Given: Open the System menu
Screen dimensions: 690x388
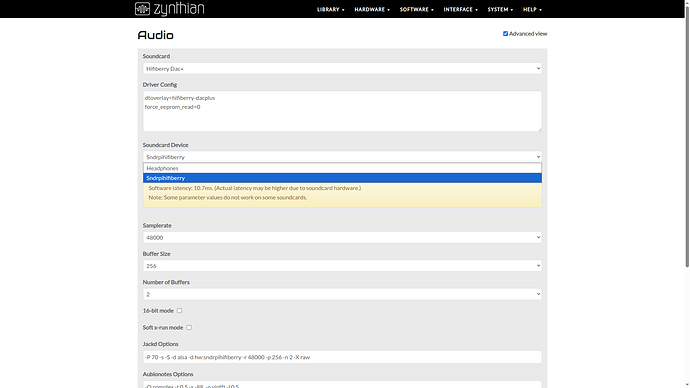Looking at the screenshot, I should pos(500,9).
